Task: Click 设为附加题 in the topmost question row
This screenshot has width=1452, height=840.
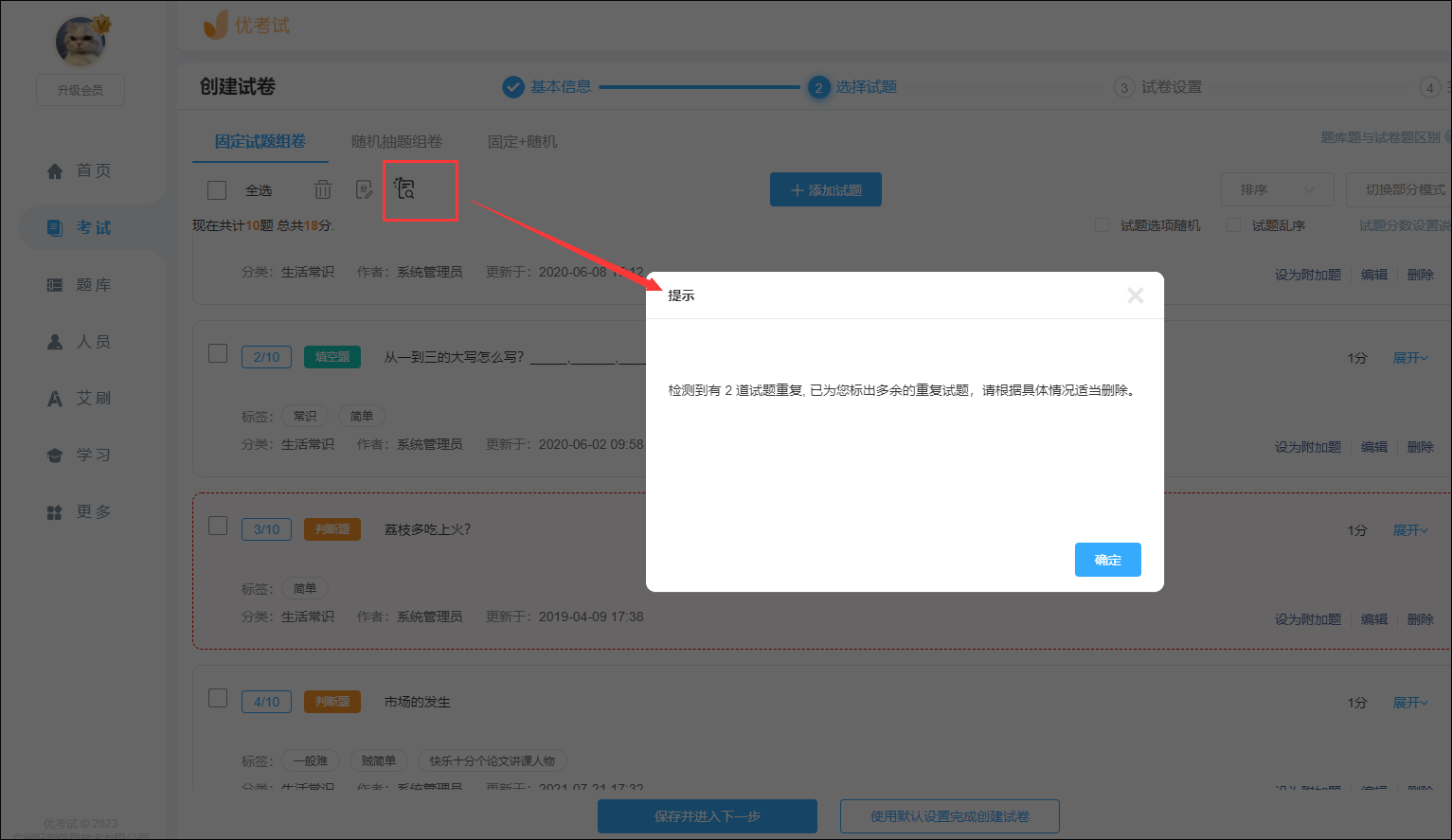Action: pyautogui.click(x=1307, y=275)
